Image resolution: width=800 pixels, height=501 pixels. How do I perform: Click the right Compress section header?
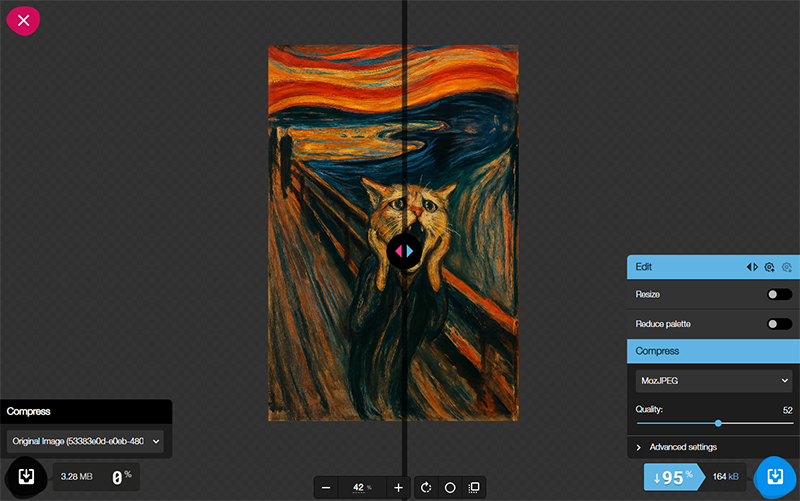[x=713, y=351]
